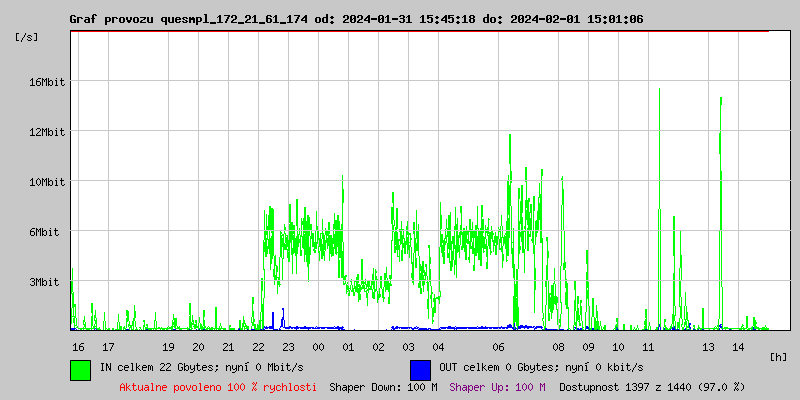Screen dimensions: 800x400
Task: Click the [h] hour unit label
Action: point(779,357)
